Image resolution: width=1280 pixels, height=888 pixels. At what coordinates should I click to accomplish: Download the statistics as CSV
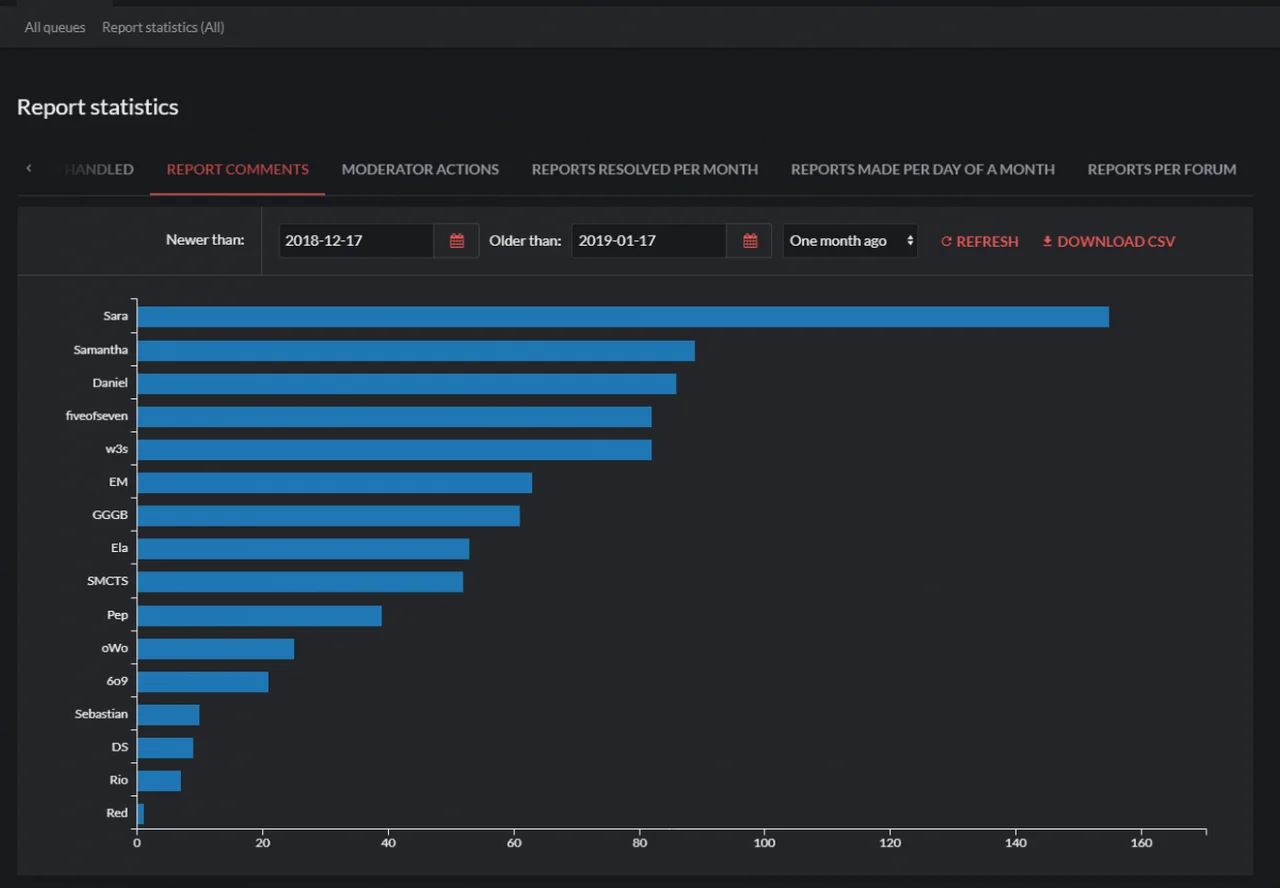click(1108, 241)
